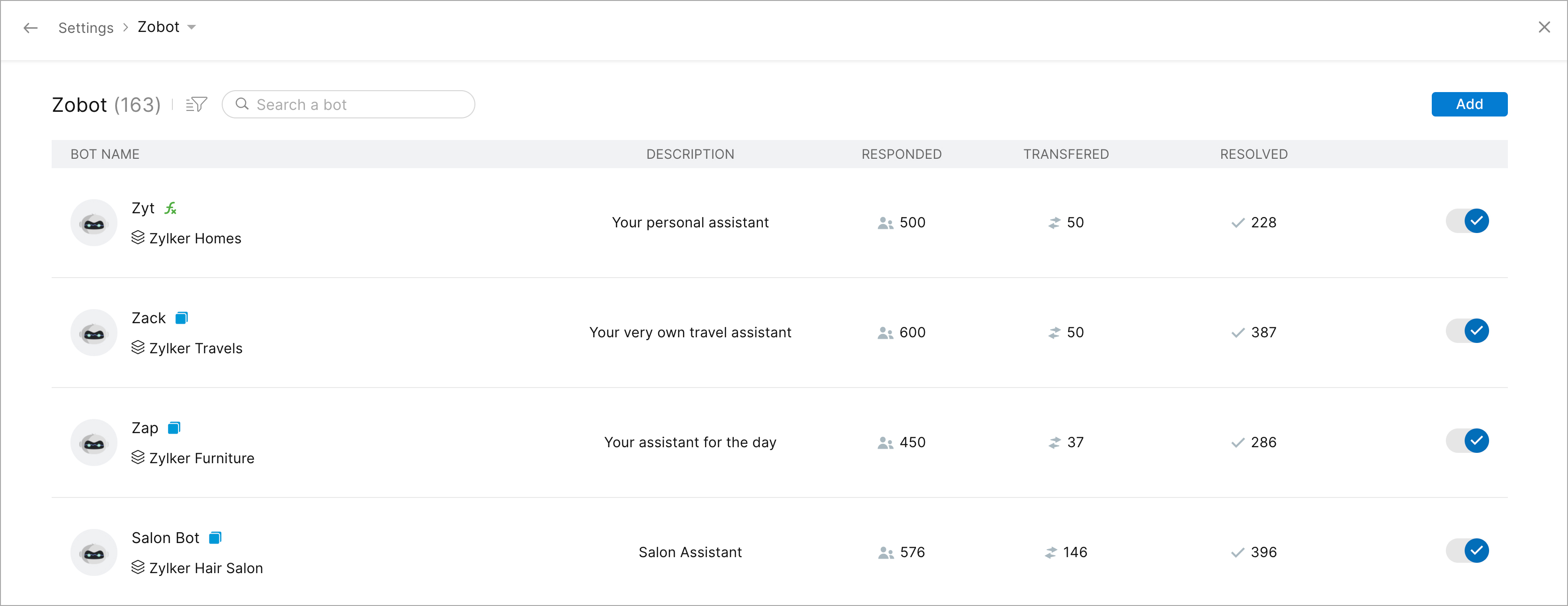
Task: Click the layers icon beside Zylker Hair Salon
Action: (x=138, y=567)
